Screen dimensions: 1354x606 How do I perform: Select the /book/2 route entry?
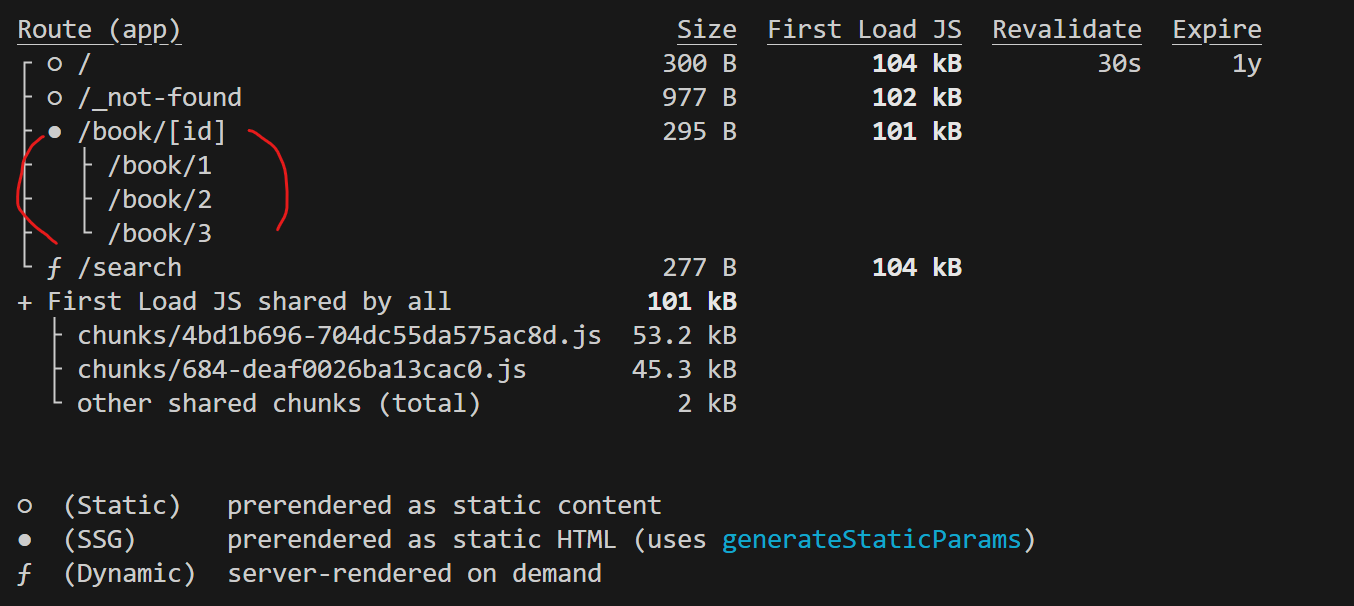(160, 200)
